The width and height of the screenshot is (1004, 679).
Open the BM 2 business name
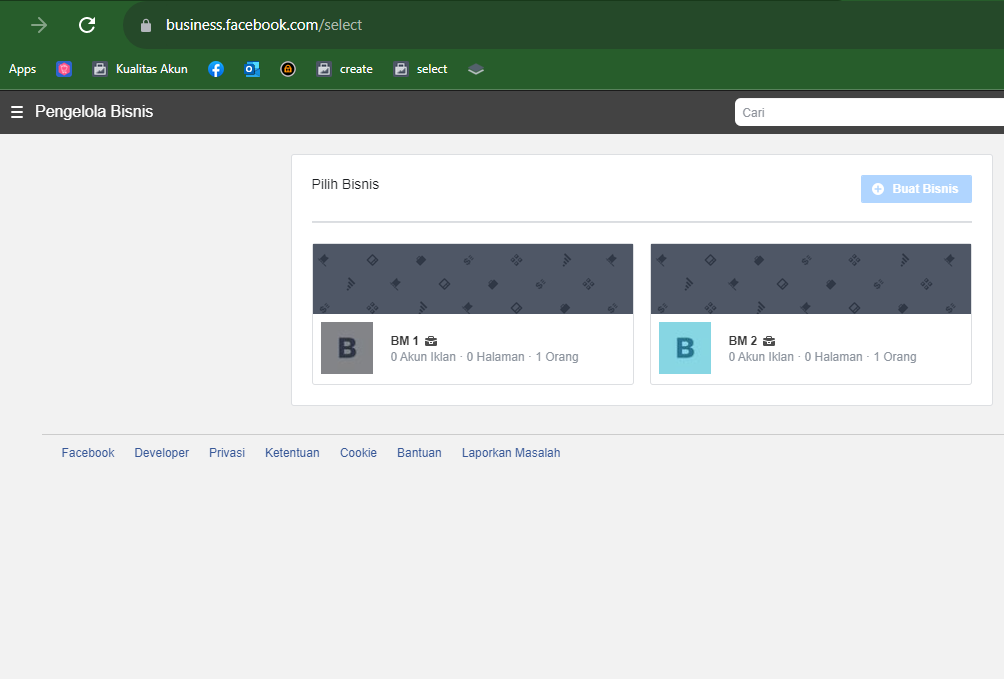pyautogui.click(x=743, y=341)
